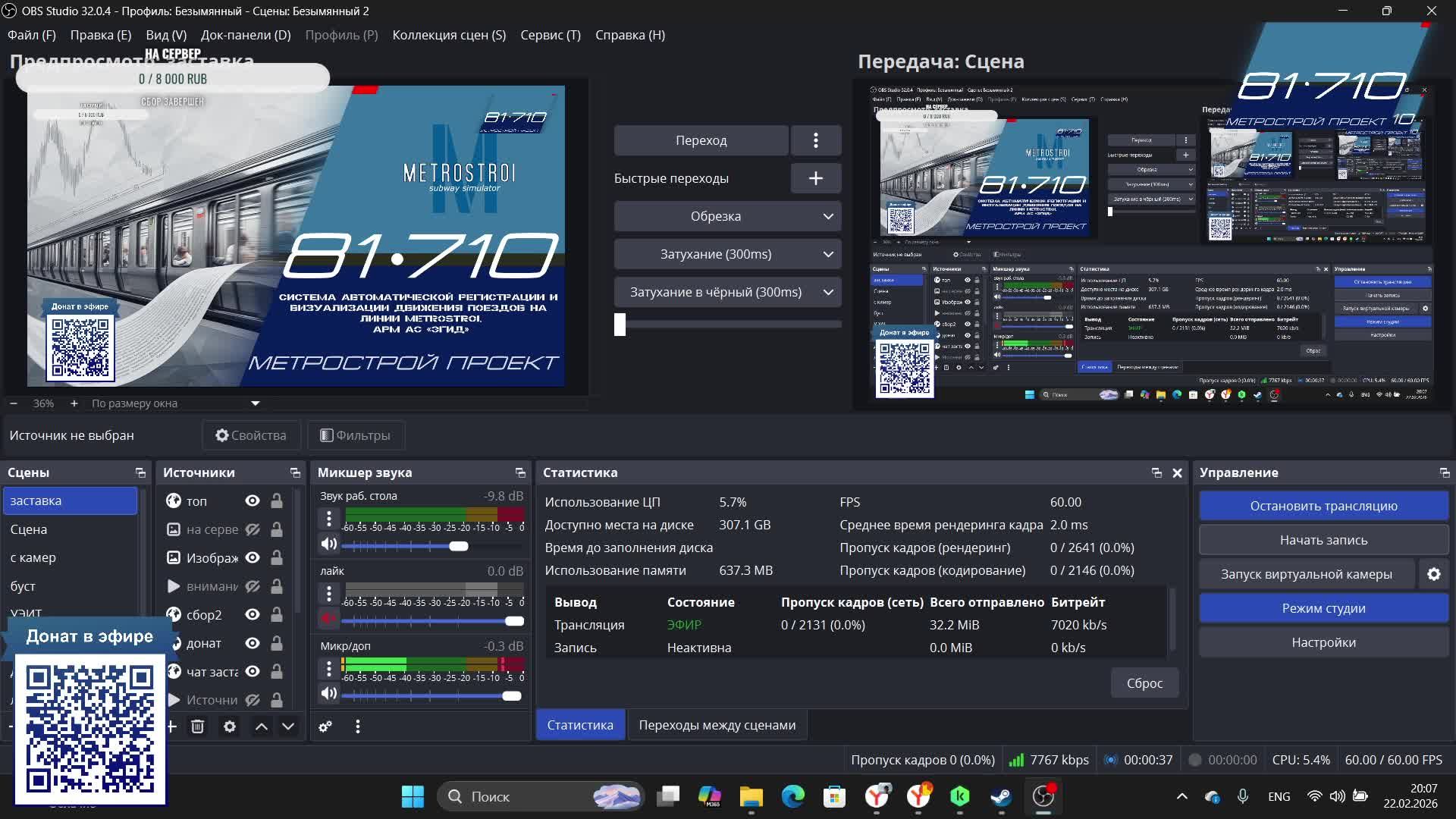Image resolution: width=1456 pixels, height=819 pixels.
Task: Add quick transition with plus button
Action: point(815,178)
